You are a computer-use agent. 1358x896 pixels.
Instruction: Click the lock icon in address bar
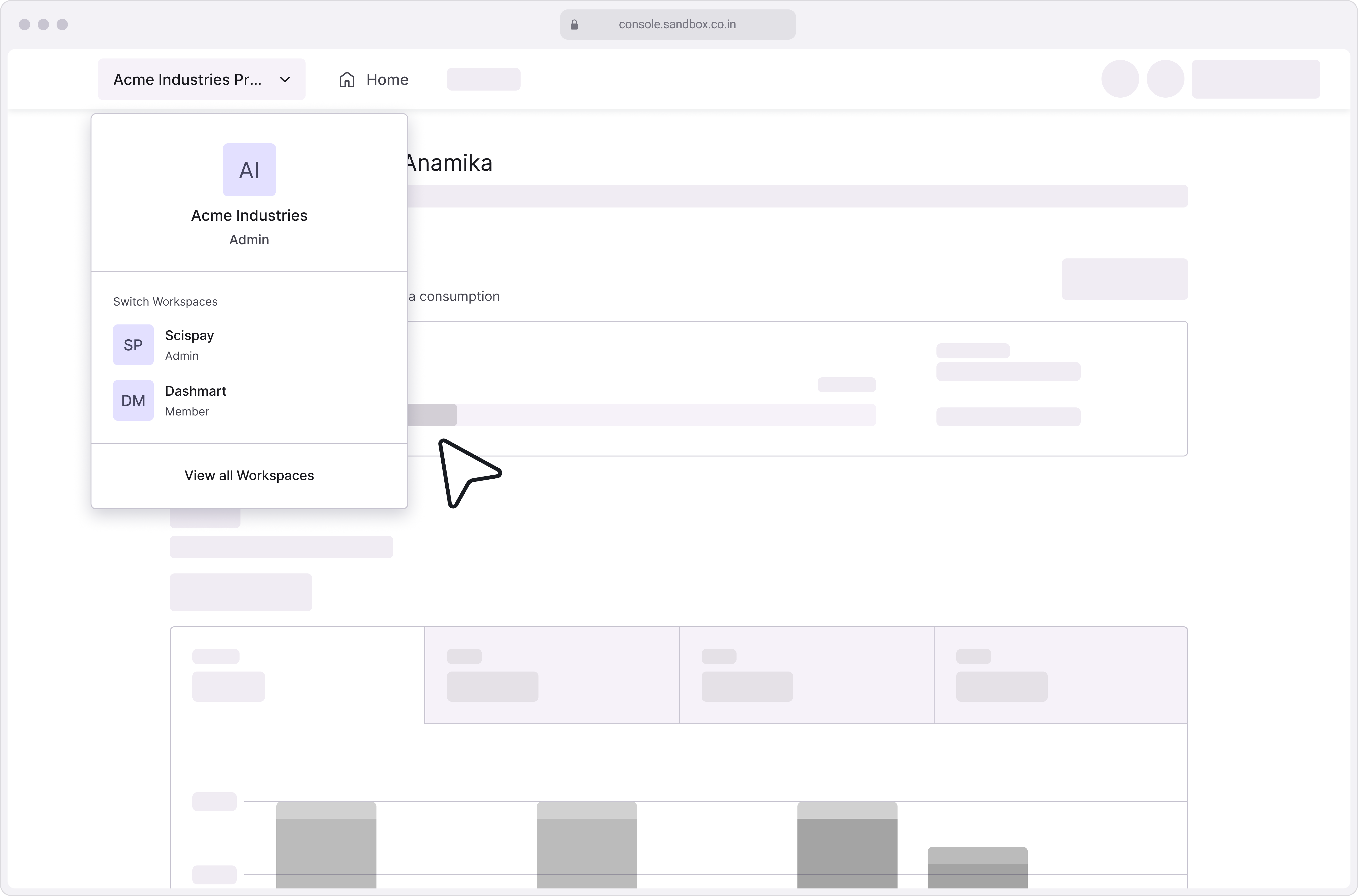click(x=574, y=25)
